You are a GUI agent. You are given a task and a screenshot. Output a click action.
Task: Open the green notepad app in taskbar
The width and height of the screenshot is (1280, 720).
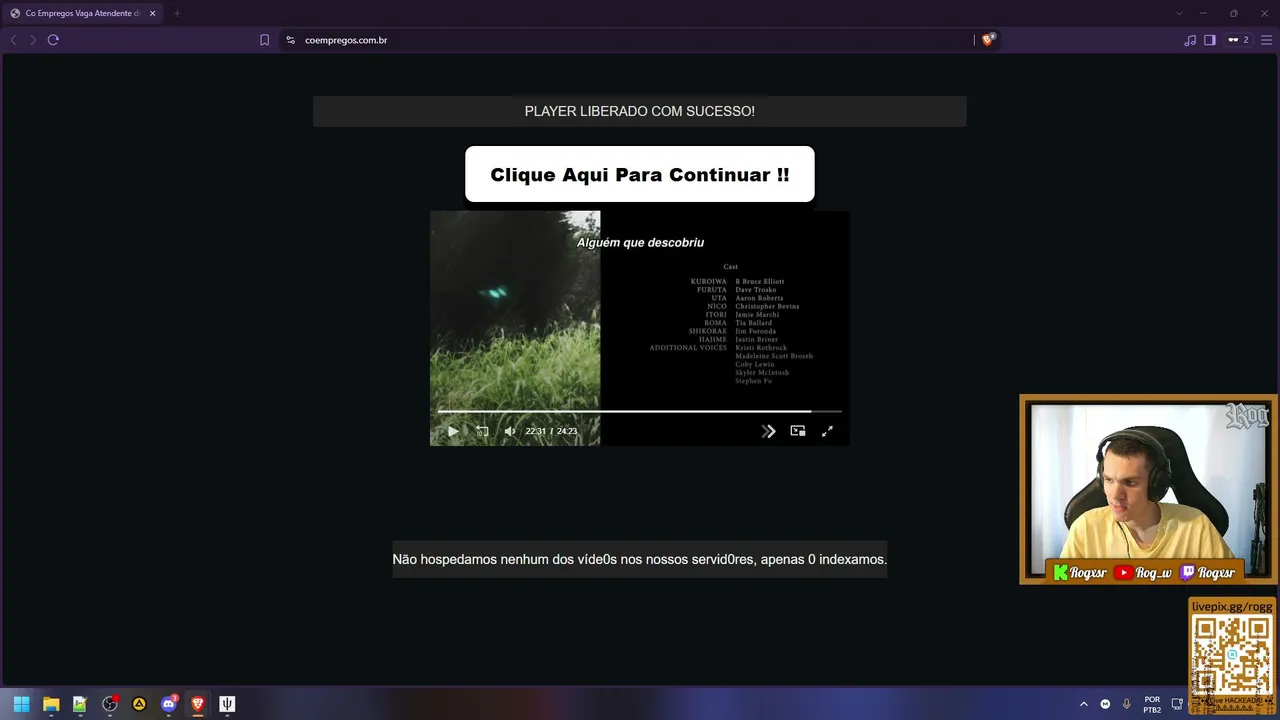click(80, 704)
